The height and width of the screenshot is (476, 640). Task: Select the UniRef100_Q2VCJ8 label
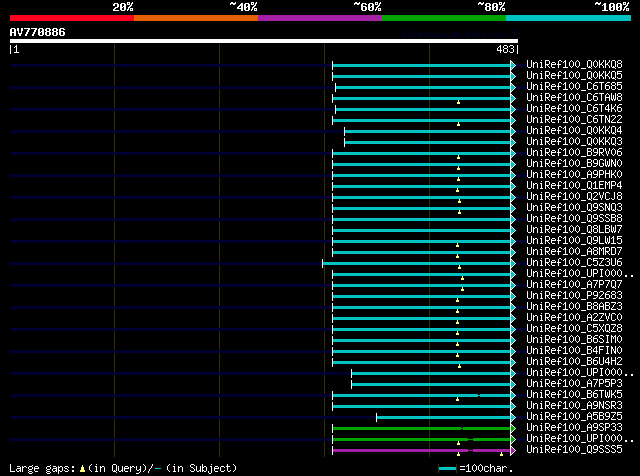click(x=574, y=197)
